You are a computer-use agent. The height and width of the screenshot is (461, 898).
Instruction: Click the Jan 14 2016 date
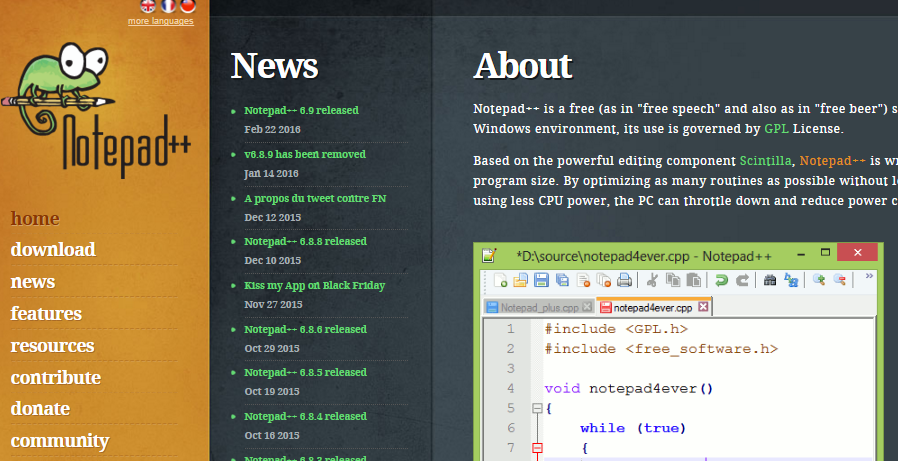coord(271,174)
